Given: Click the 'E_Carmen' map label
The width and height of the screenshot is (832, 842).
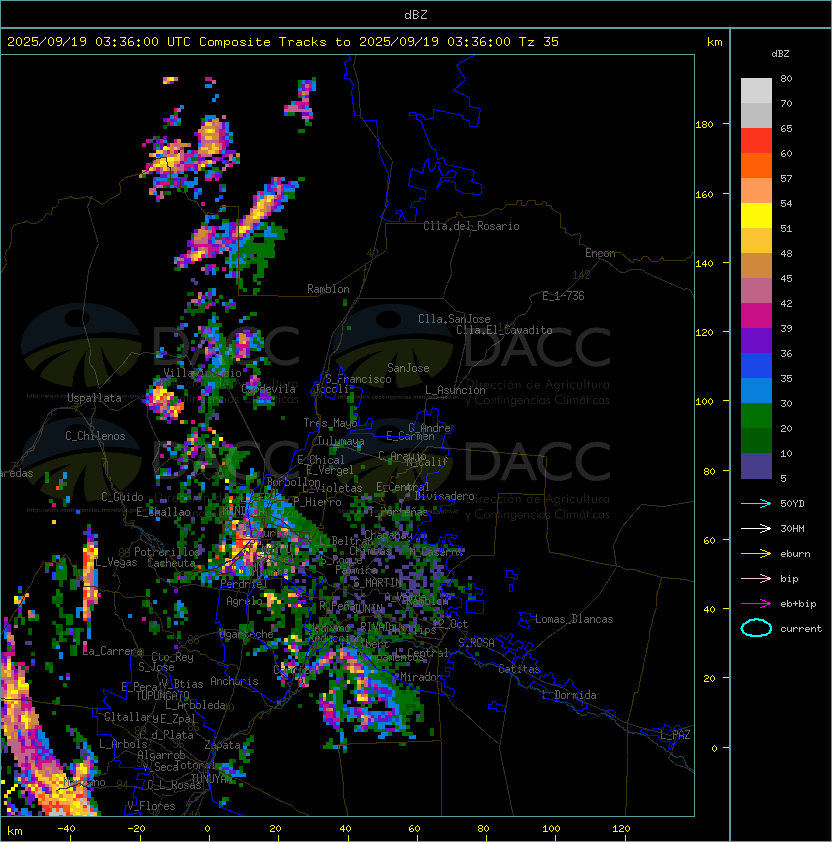Looking at the screenshot, I should click(410, 436).
